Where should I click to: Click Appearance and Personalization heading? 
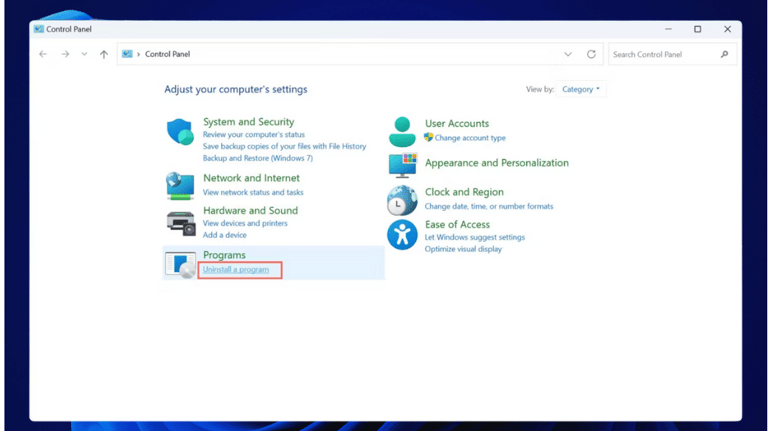(497, 163)
